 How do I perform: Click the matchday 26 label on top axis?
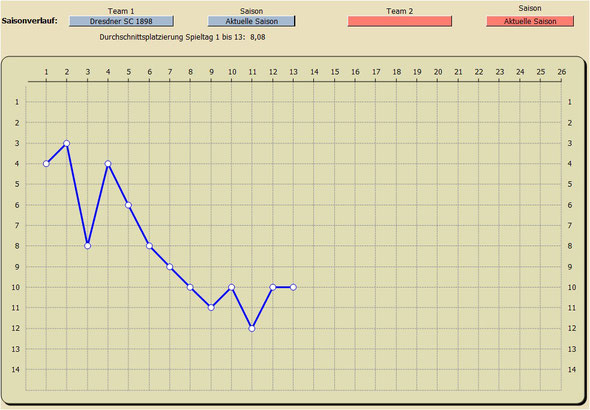point(561,72)
